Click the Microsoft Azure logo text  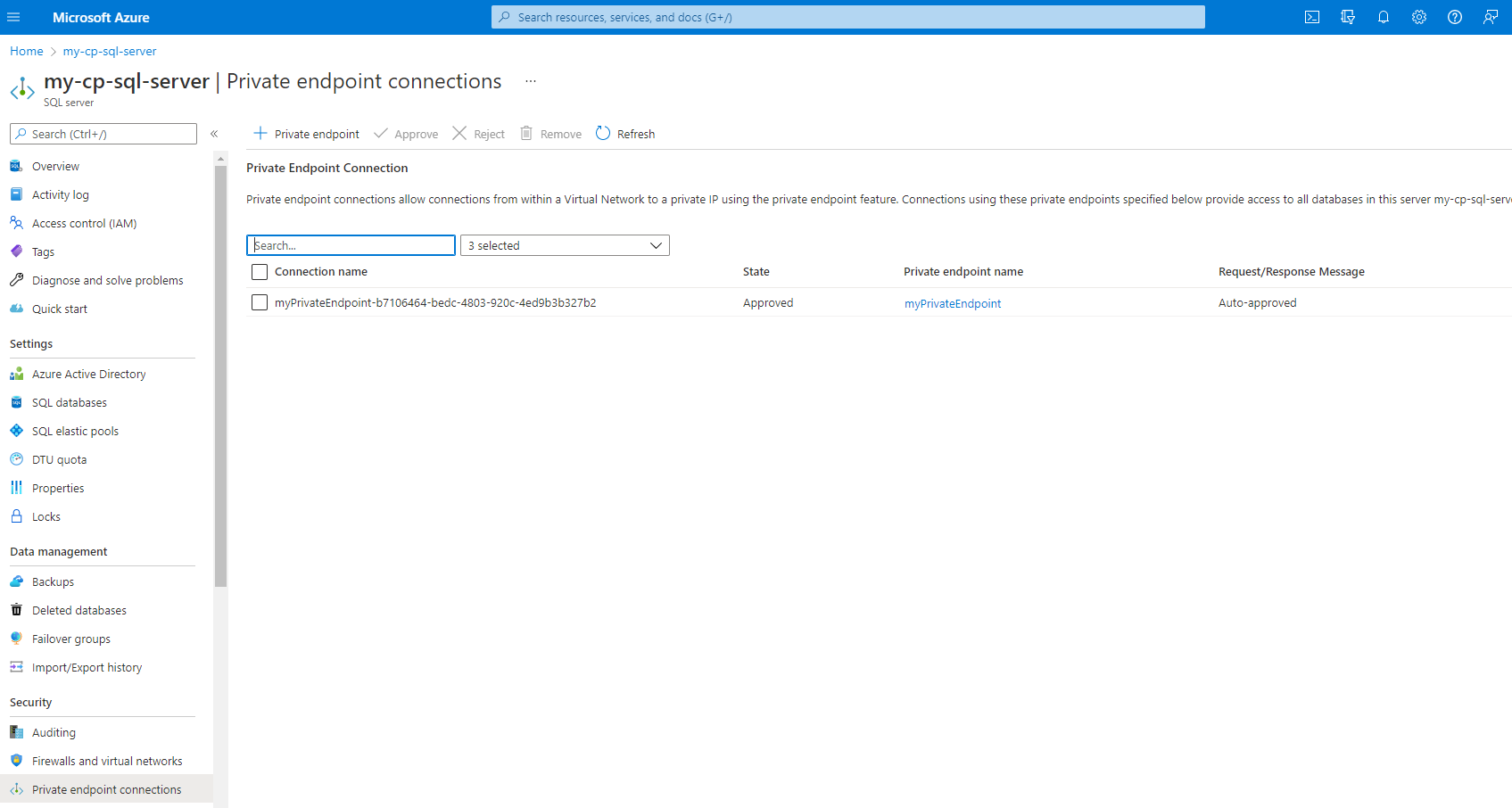[x=101, y=17]
